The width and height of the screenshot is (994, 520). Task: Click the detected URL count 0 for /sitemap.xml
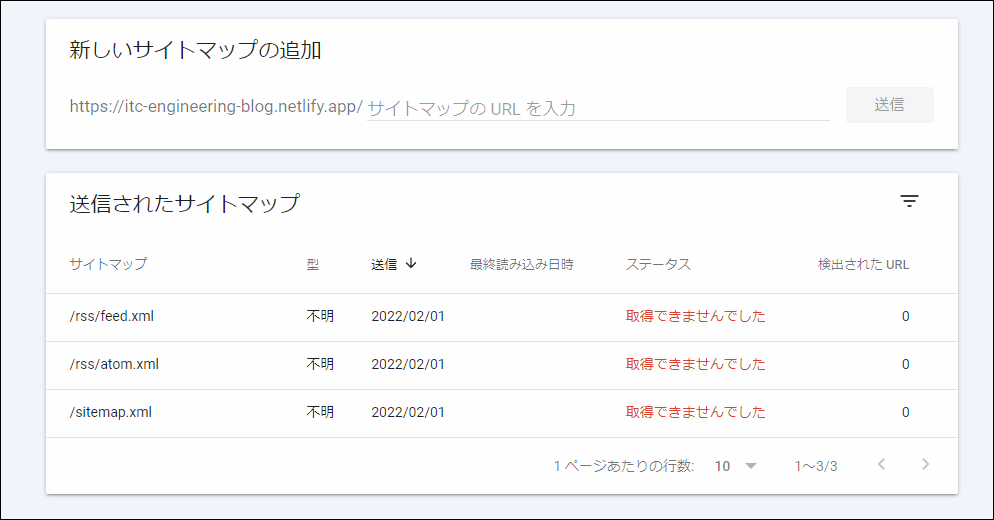coord(905,413)
